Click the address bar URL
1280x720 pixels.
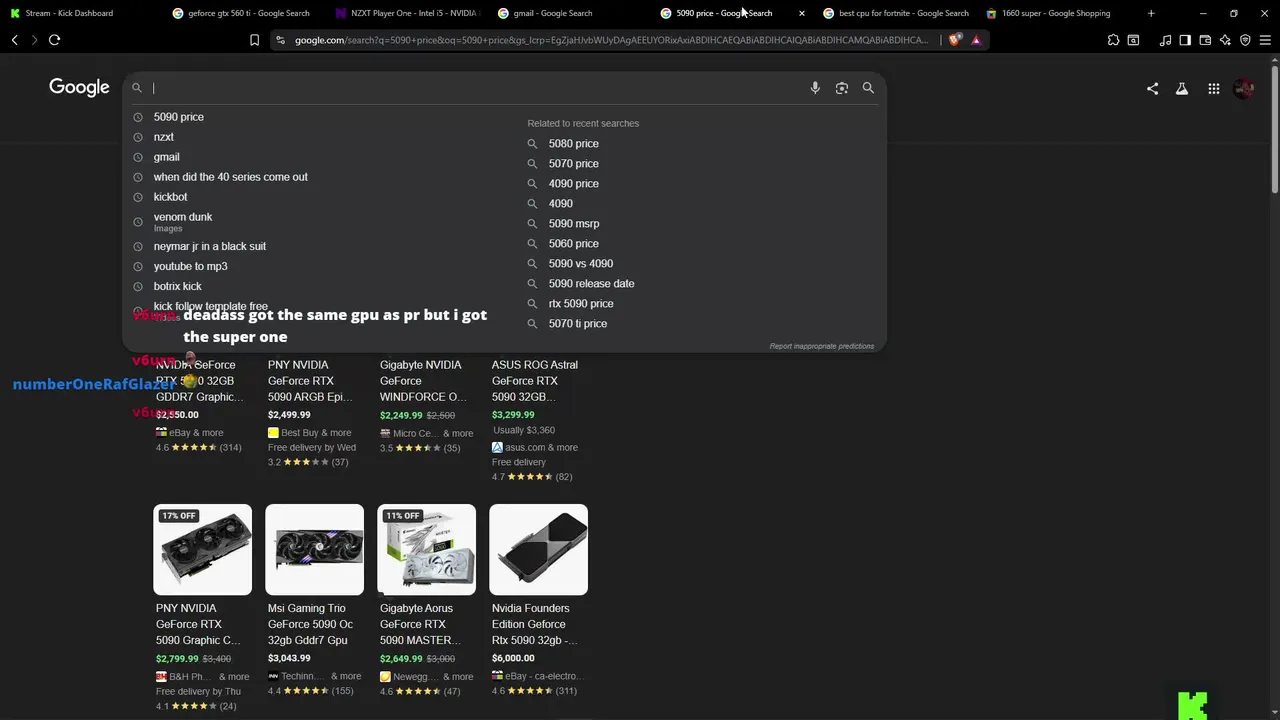[610, 40]
